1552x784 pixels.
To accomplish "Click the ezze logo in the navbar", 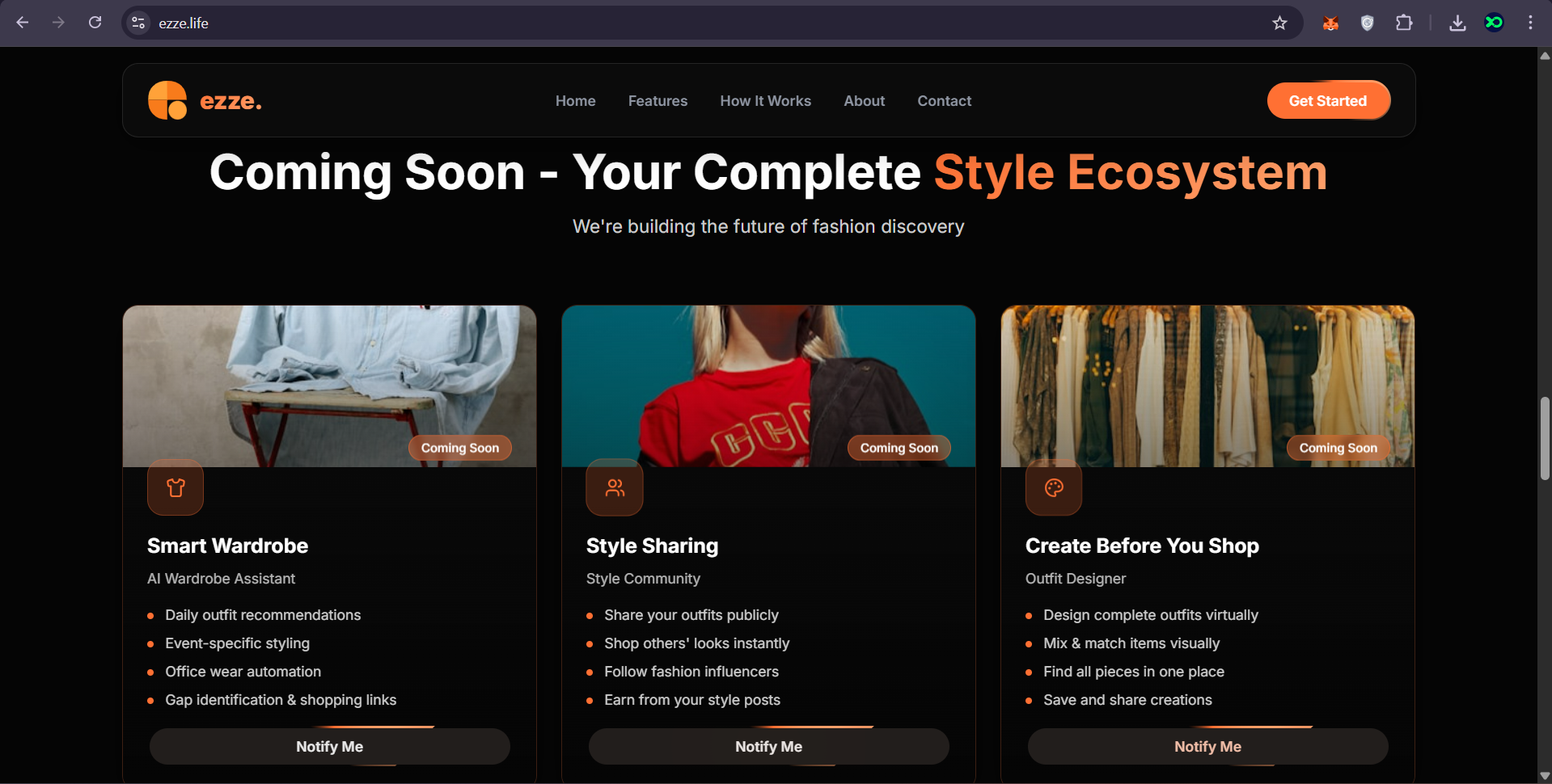I will click(x=203, y=100).
